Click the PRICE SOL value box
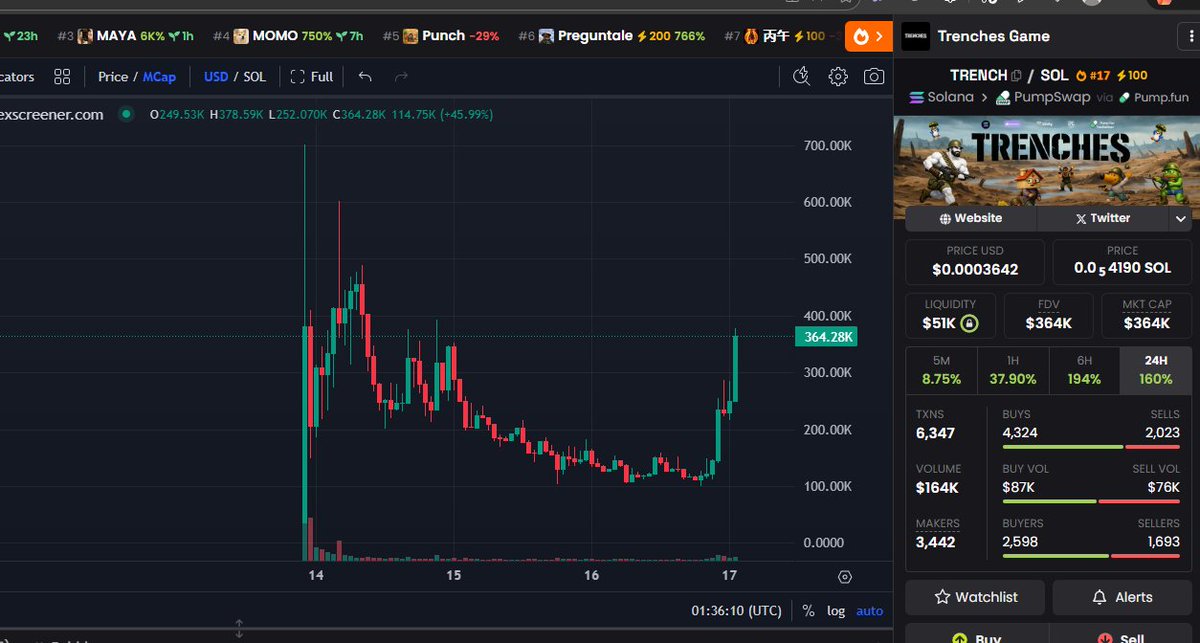The width and height of the screenshot is (1200, 643). pyautogui.click(x=1122, y=262)
